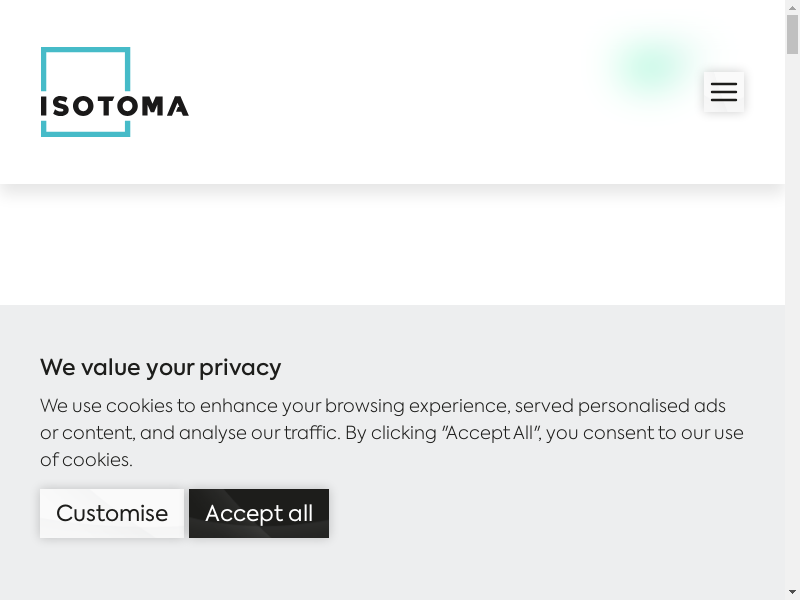800x600 pixels.
Task: Click the ISOTOMA wordmark text
Action: pyautogui.click(x=114, y=105)
